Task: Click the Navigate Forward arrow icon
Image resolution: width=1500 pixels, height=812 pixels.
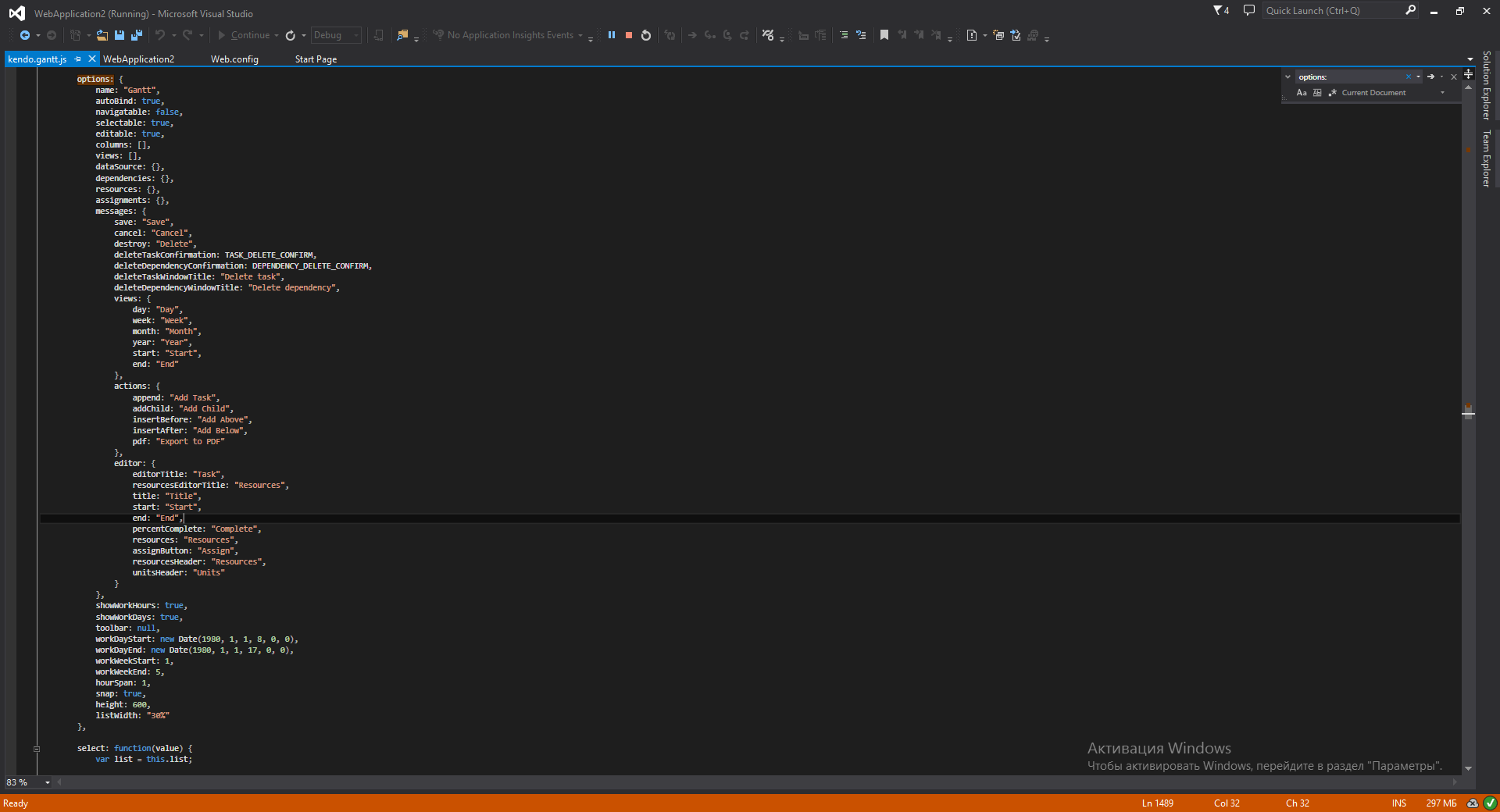Action: [52, 35]
